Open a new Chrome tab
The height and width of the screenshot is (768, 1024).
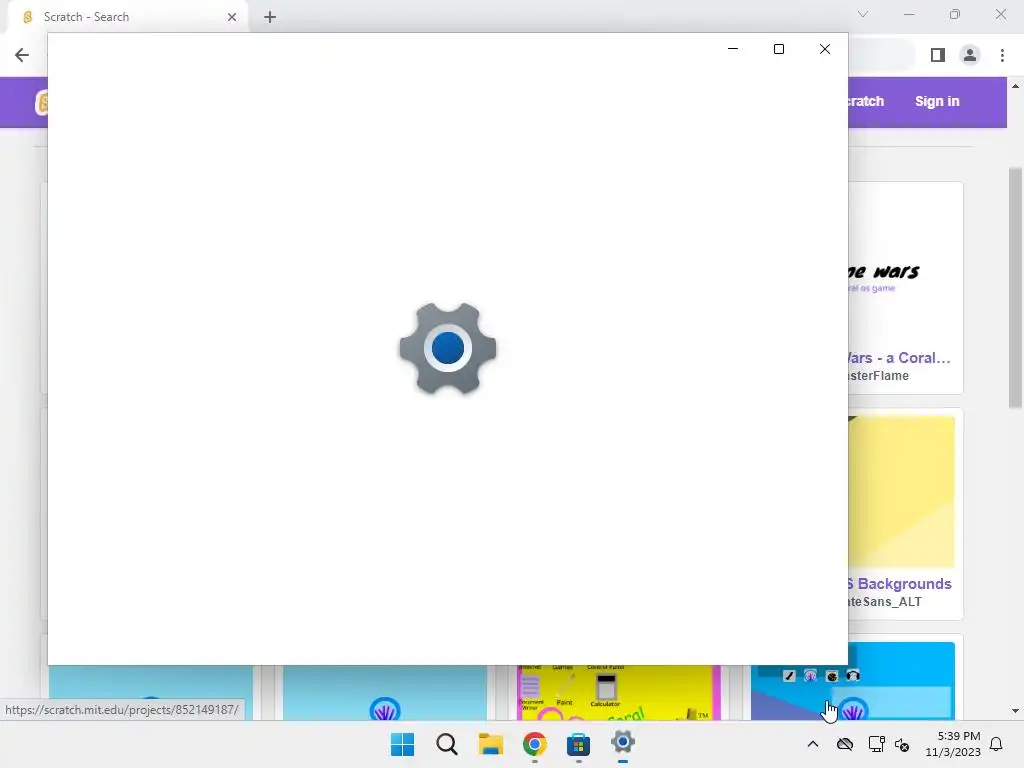coord(270,17)
